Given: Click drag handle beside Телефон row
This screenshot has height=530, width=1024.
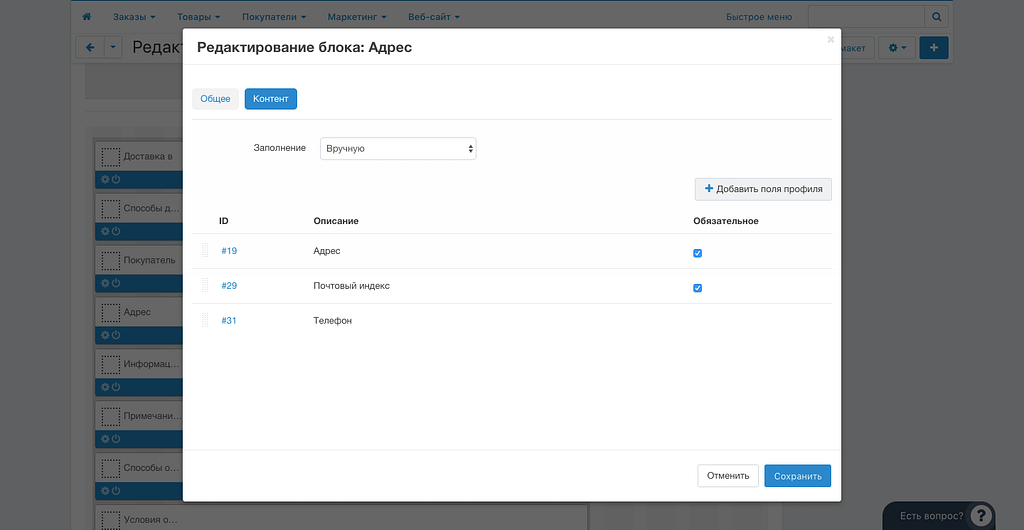Looking at the screenshot, I should pyautogui.click(x=205, y=321).
